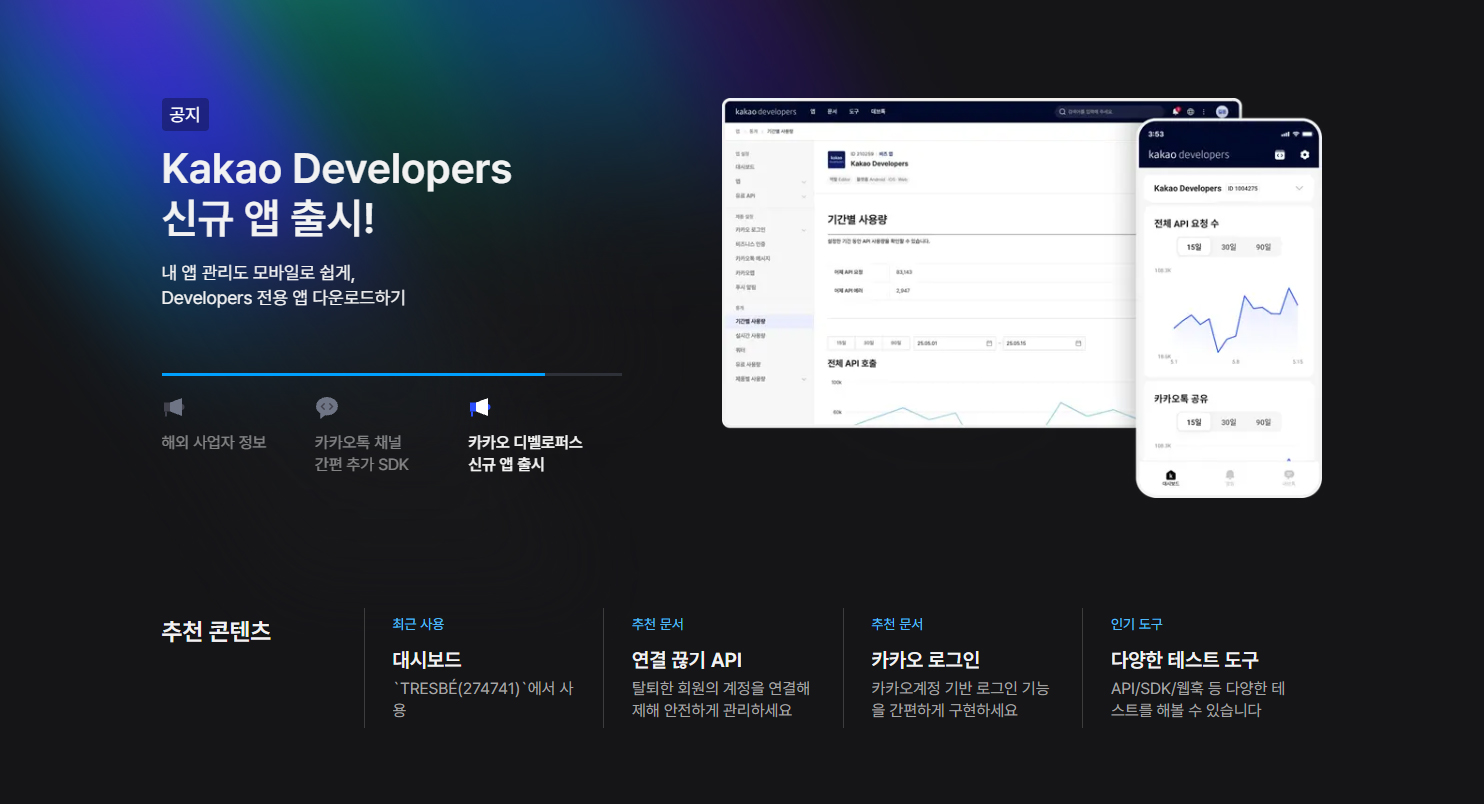Select 30일 under 전체 API 요청 수

click(1229, 247)
